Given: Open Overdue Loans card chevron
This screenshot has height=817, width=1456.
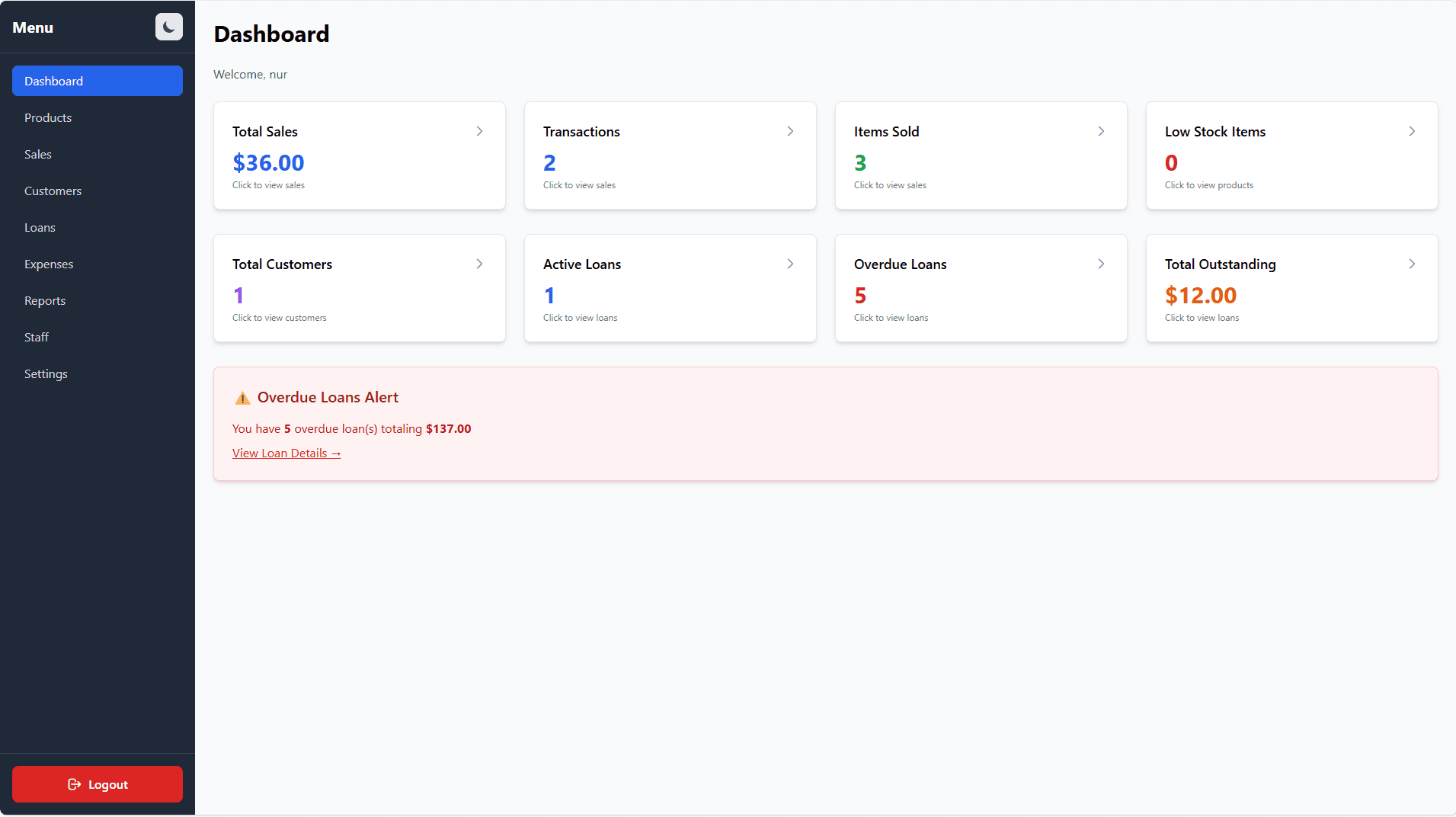Looking at the screenshot, I should (x=1101, y=264).
